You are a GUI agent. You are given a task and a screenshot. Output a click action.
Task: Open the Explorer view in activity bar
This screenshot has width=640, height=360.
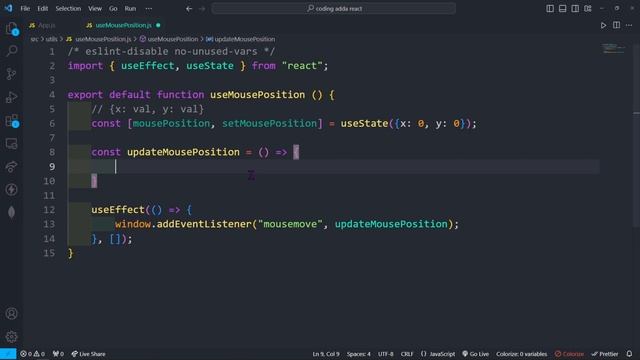click(11, 29)
